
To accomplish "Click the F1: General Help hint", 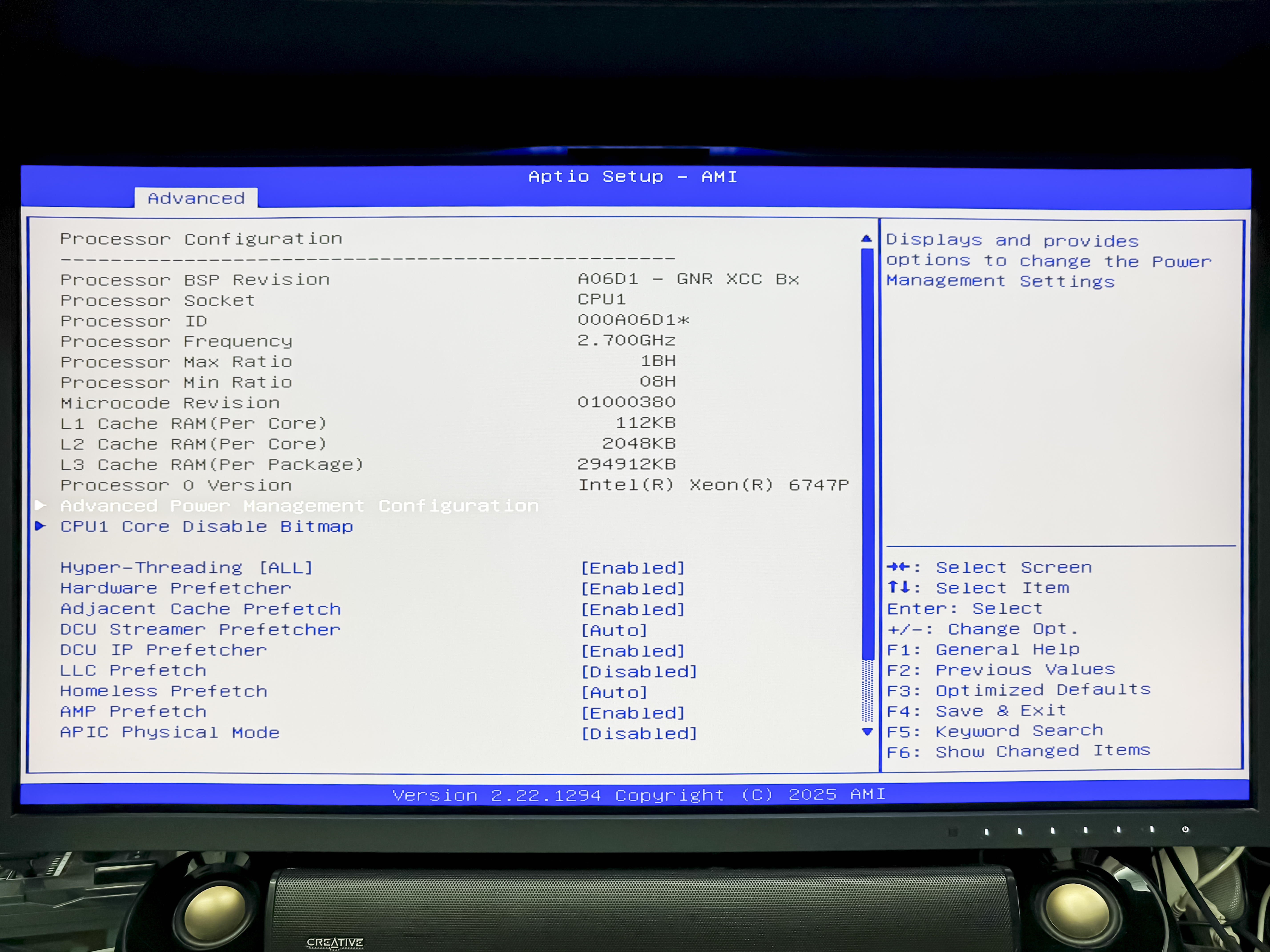I will (x=983, y=649).
